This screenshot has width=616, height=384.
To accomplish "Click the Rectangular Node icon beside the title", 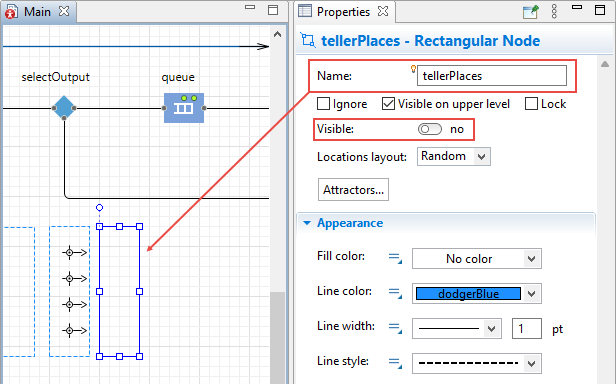I will coord(308,40).
